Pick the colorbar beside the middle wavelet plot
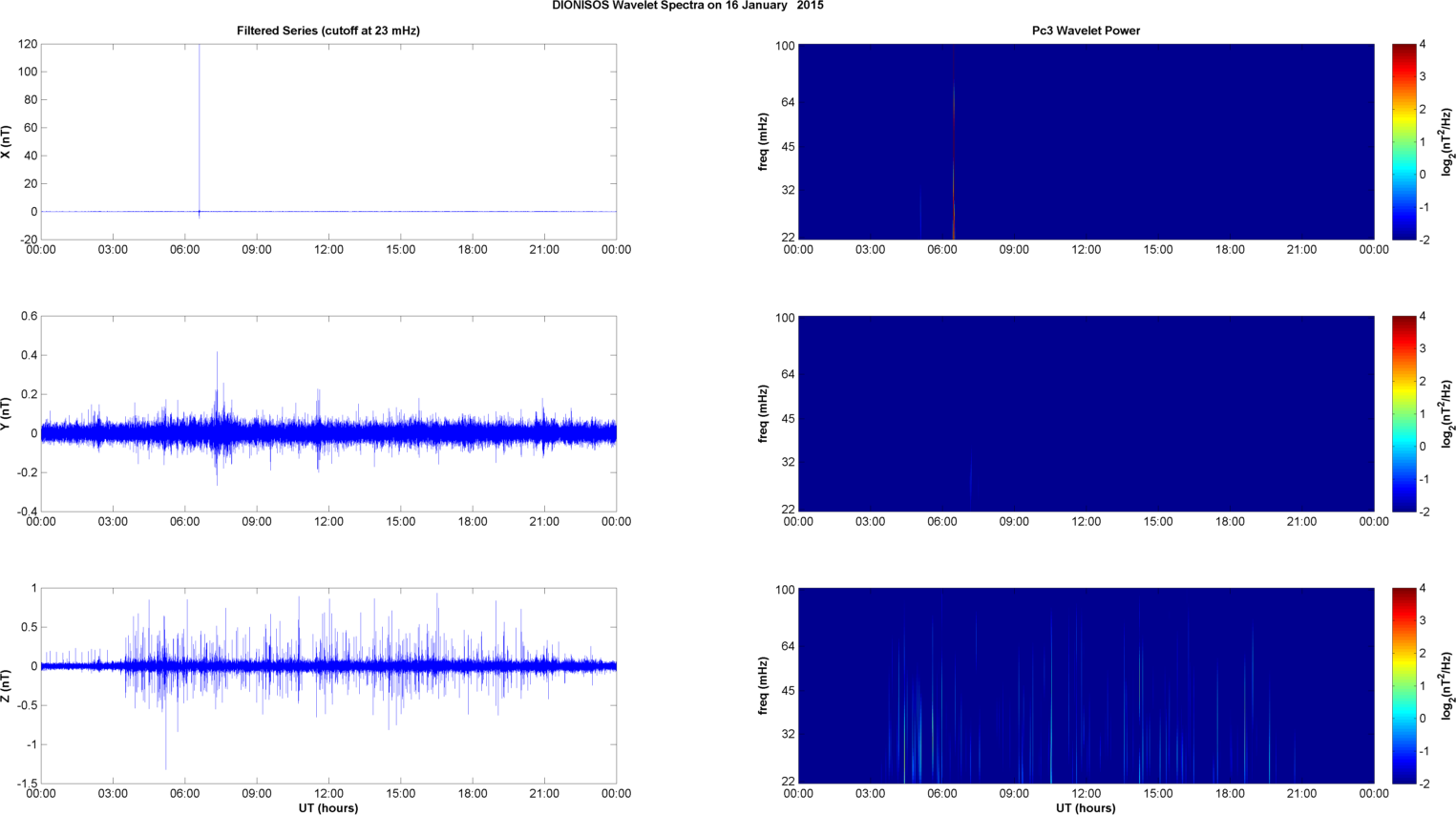Image resolution: width=1456 pixels, height=815 pixels. (x=1403, y=413)
